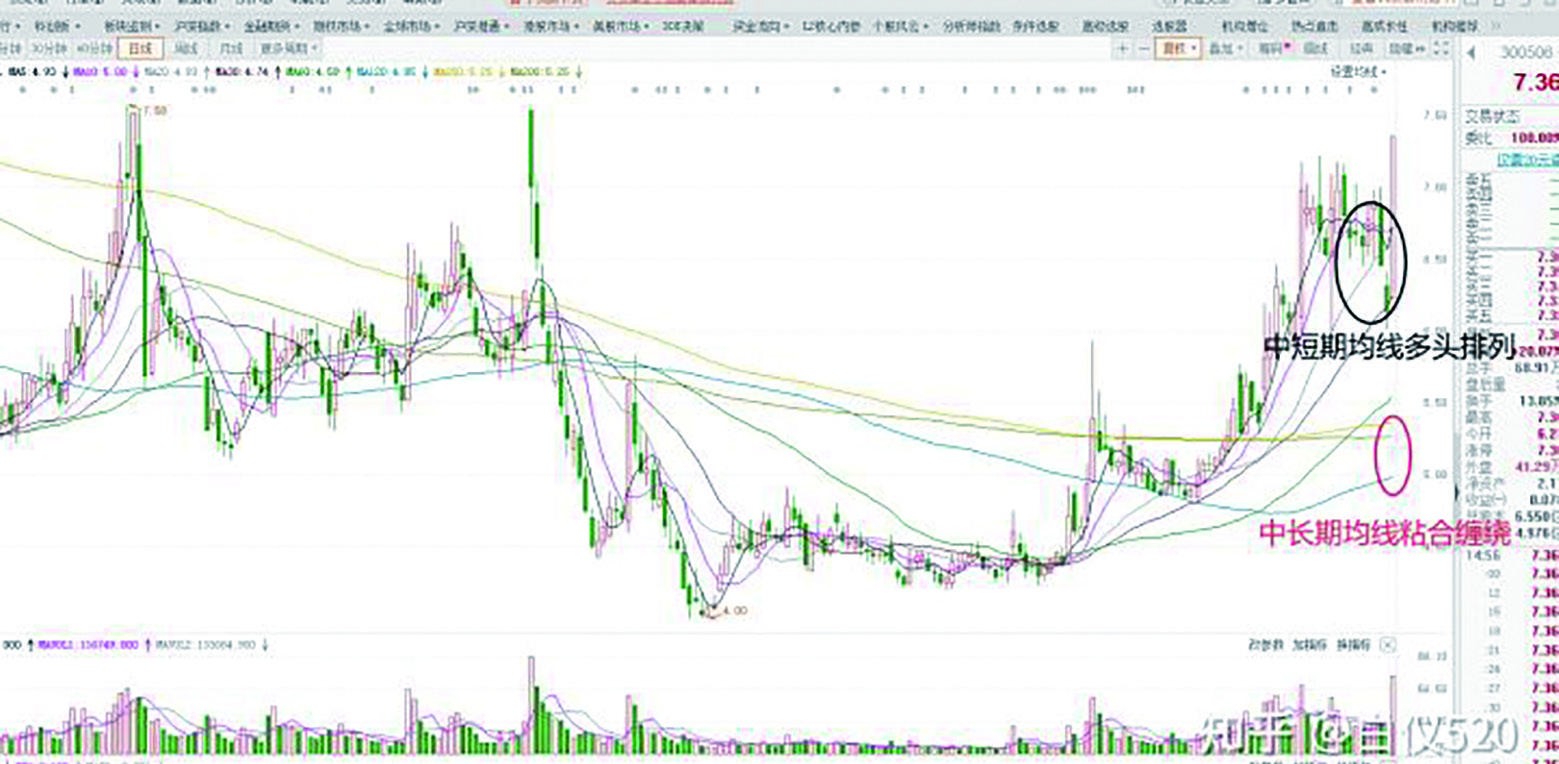Close the volume indicator pane with its X icon
This screenshot has height=764, width=1559.
tap(1388, 646)
